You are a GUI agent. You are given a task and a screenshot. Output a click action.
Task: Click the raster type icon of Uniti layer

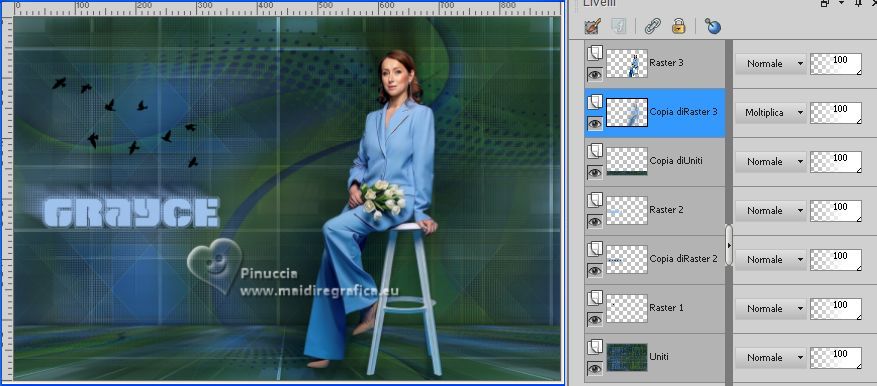(595, 347)
